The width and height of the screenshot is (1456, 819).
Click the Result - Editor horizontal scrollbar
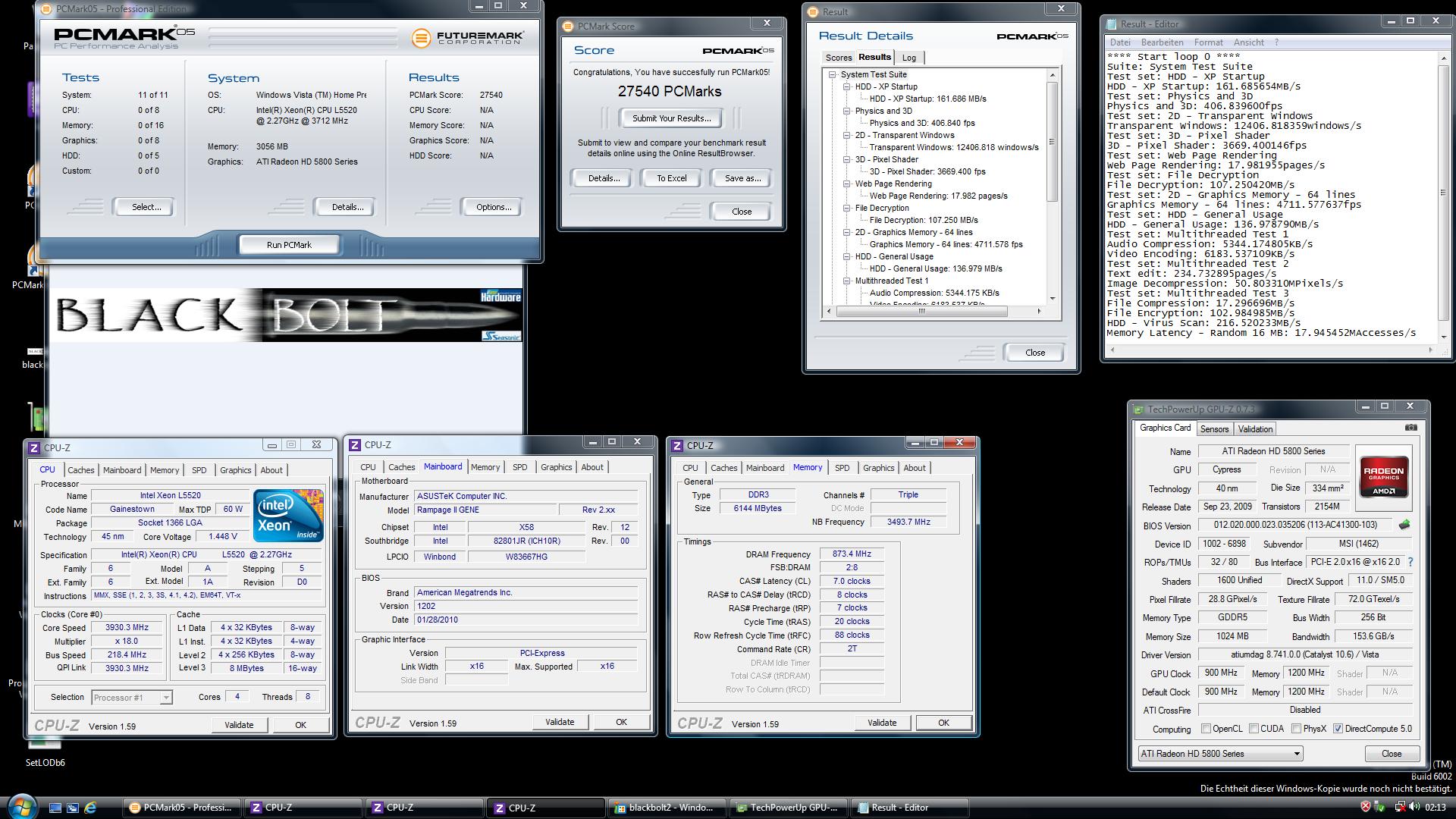point(1271,350)
